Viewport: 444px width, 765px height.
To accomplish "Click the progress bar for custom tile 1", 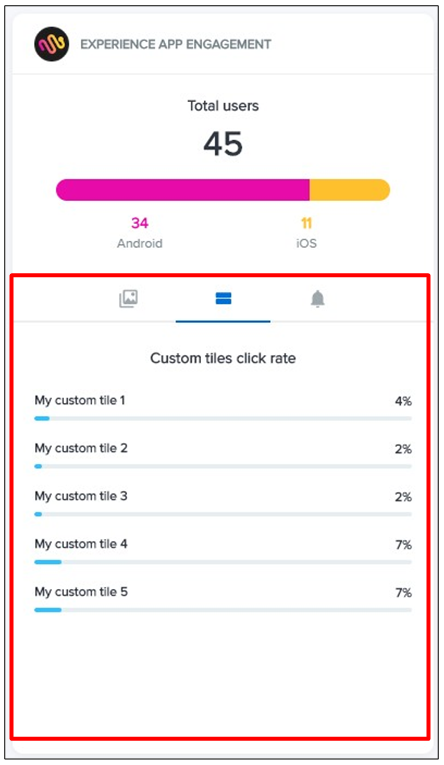I will (223, 419).
